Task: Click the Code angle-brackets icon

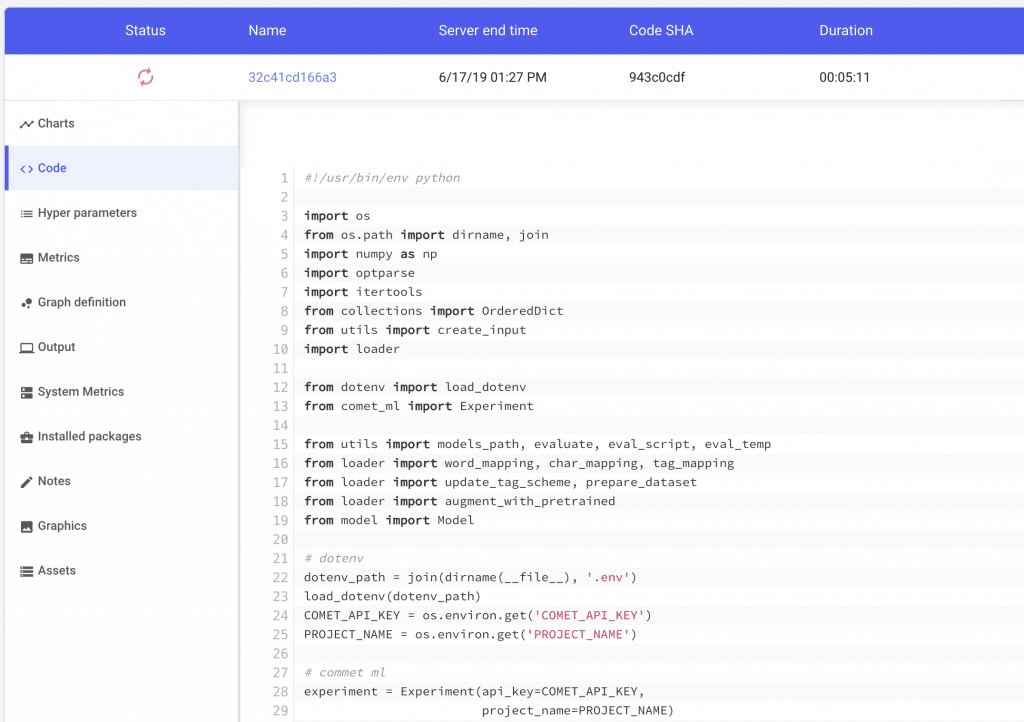Action: click(x=26, y=169)
